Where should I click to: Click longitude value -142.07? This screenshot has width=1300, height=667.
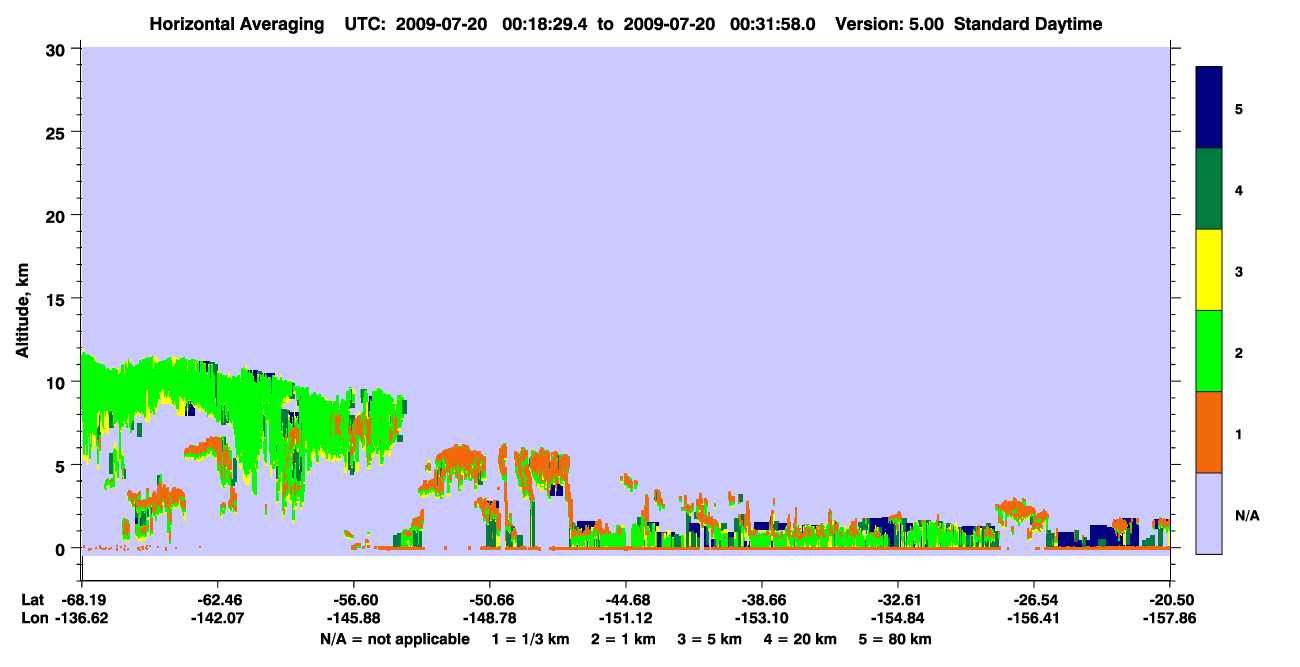click(x=217, y=619)
